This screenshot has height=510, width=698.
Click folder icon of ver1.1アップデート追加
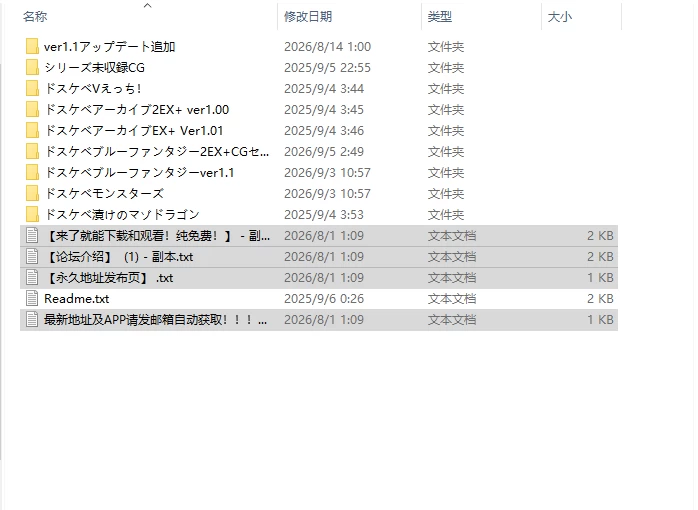32,46
